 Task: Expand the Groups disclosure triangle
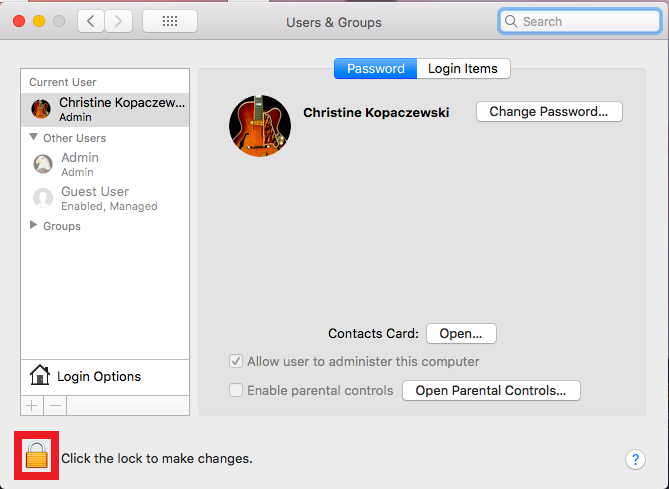(33, 225)
